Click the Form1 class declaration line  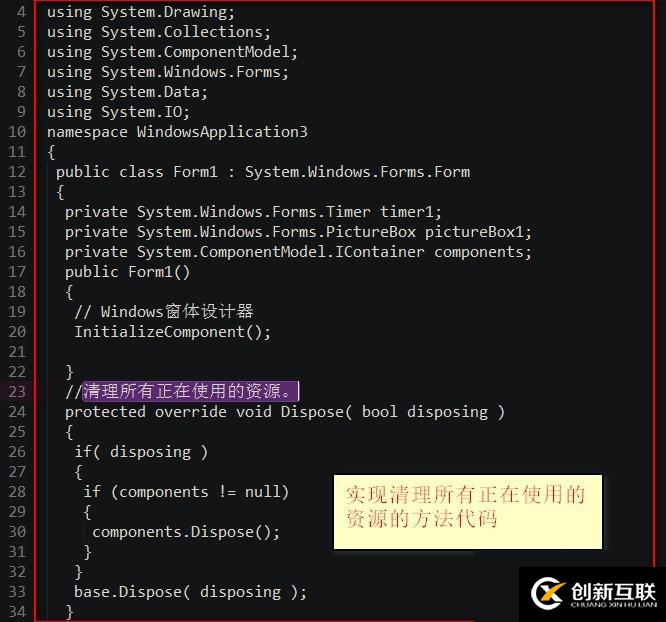pyautogui.click(x=263, y=172)
